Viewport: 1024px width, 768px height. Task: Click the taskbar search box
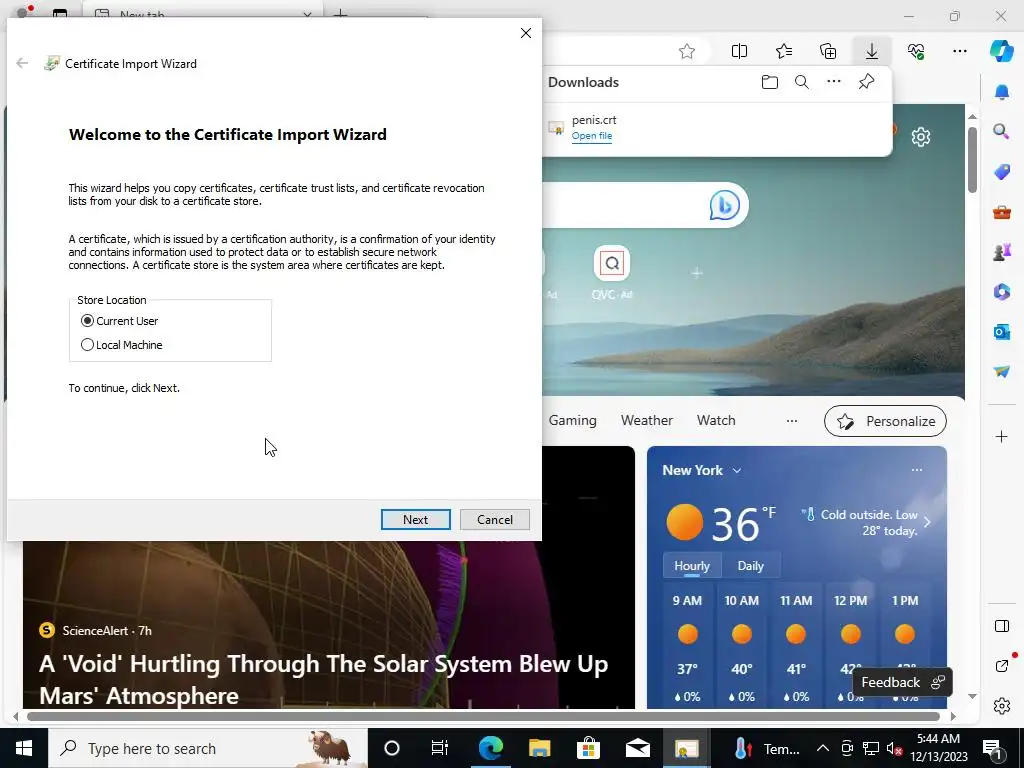208,748
